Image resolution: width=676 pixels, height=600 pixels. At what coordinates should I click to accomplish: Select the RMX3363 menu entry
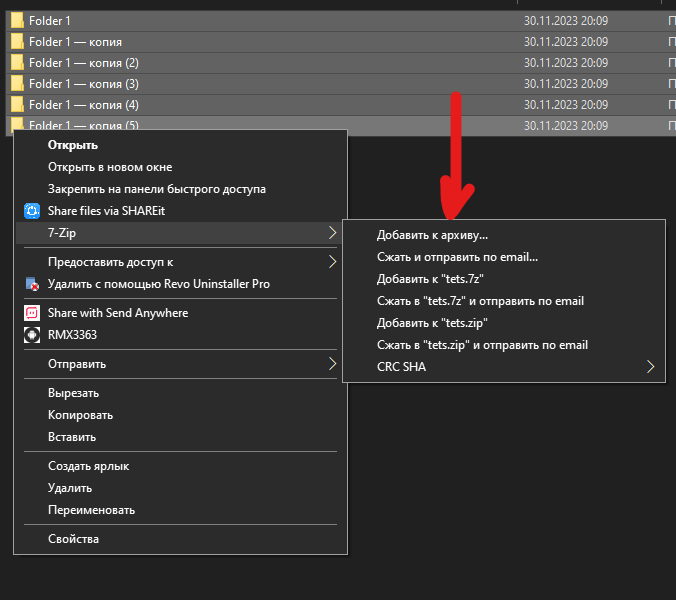click(72, 335)
